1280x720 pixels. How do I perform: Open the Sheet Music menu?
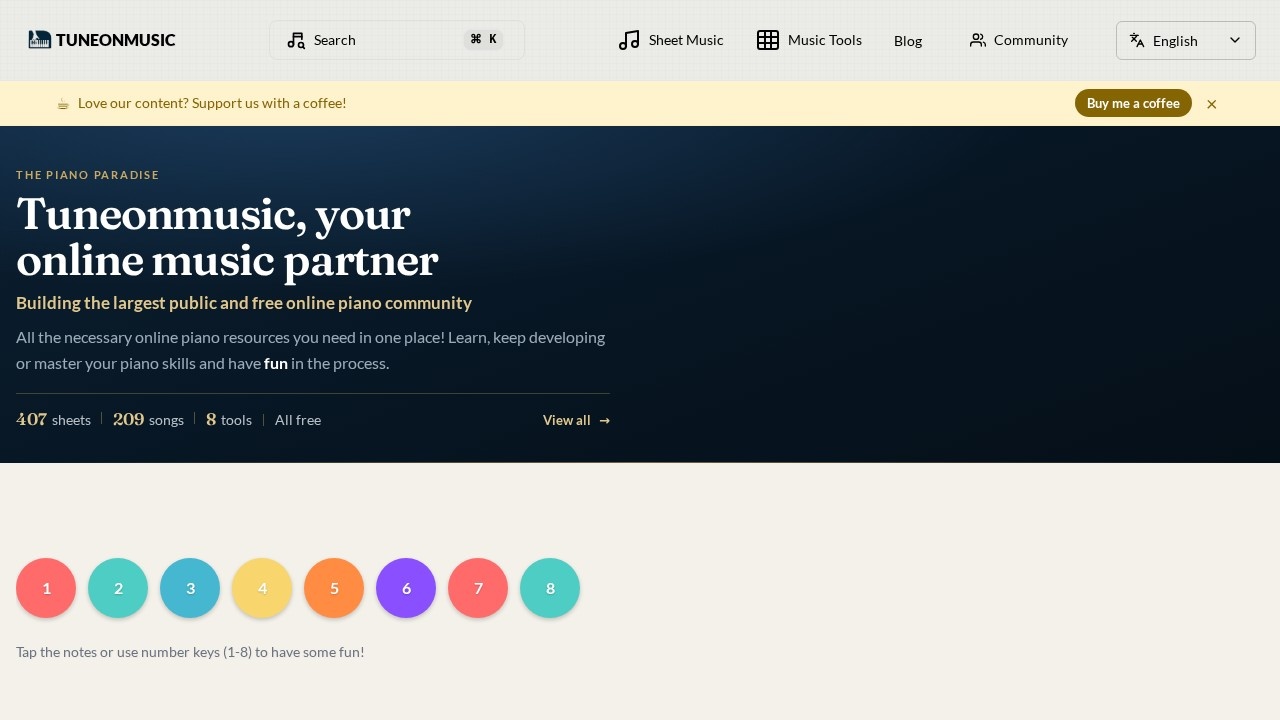[x=671, y=40]
